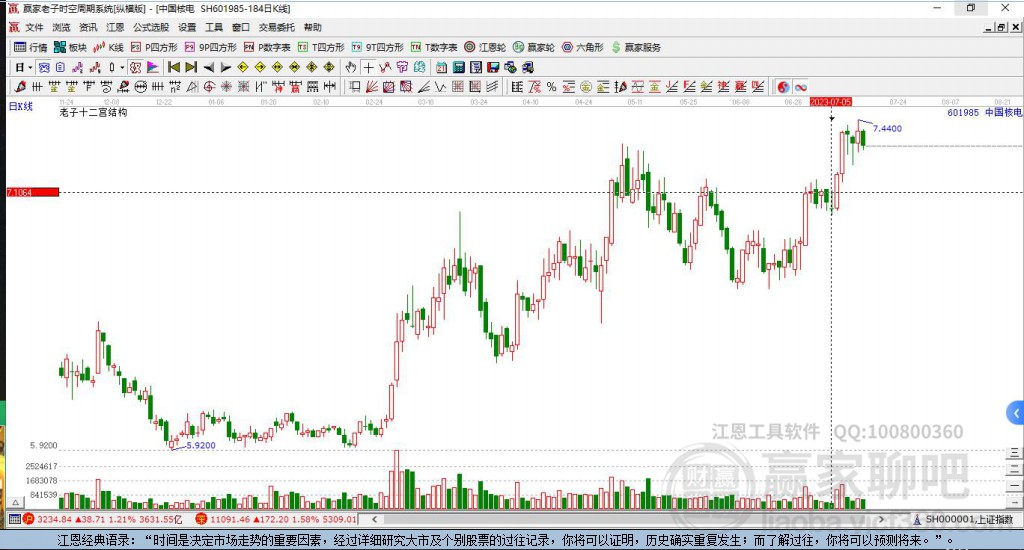Open the 9T四方形 tool
This screenshot has height=550, width=1024.
pos(377,47)
